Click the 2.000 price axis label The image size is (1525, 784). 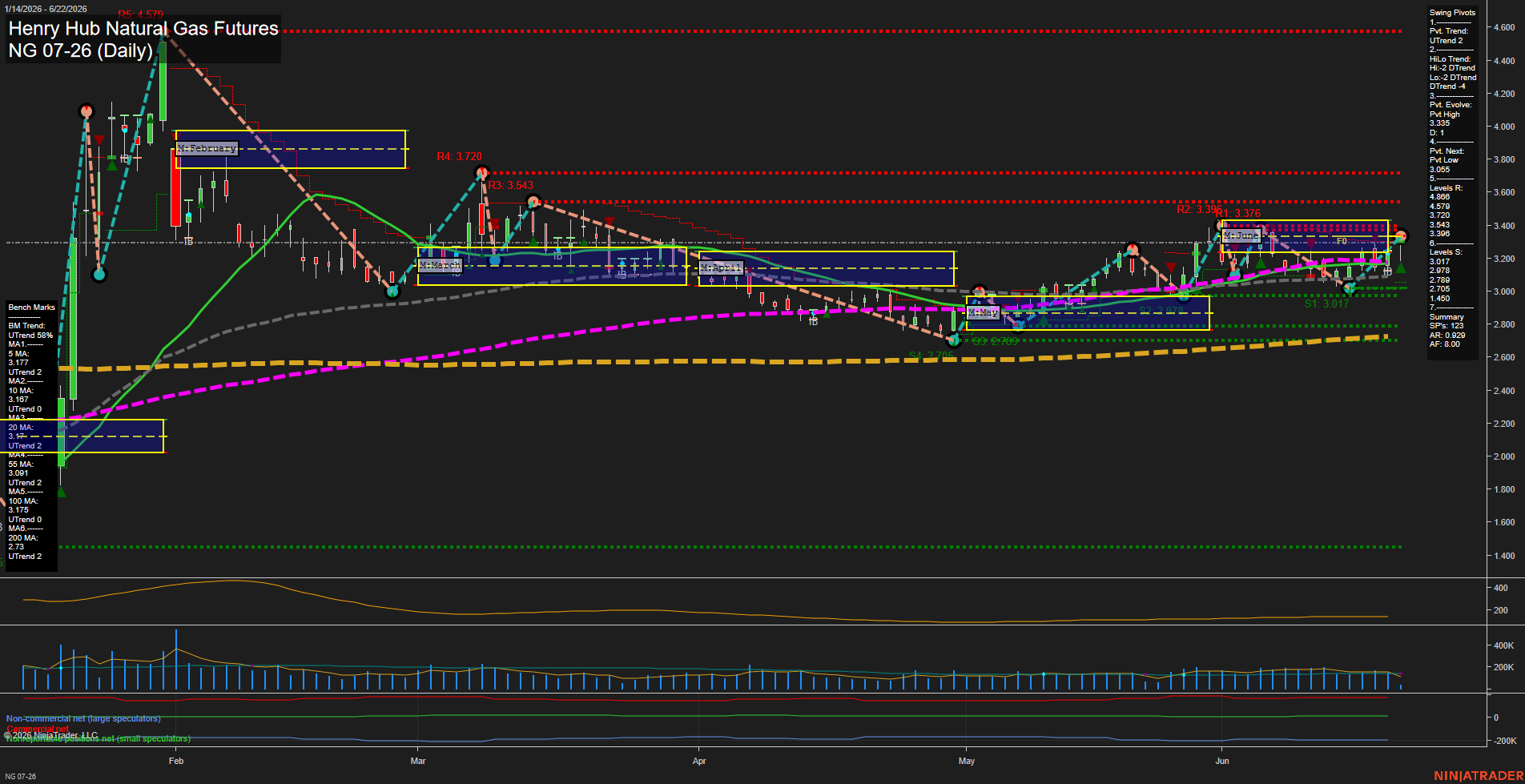tap(1503, 456)
